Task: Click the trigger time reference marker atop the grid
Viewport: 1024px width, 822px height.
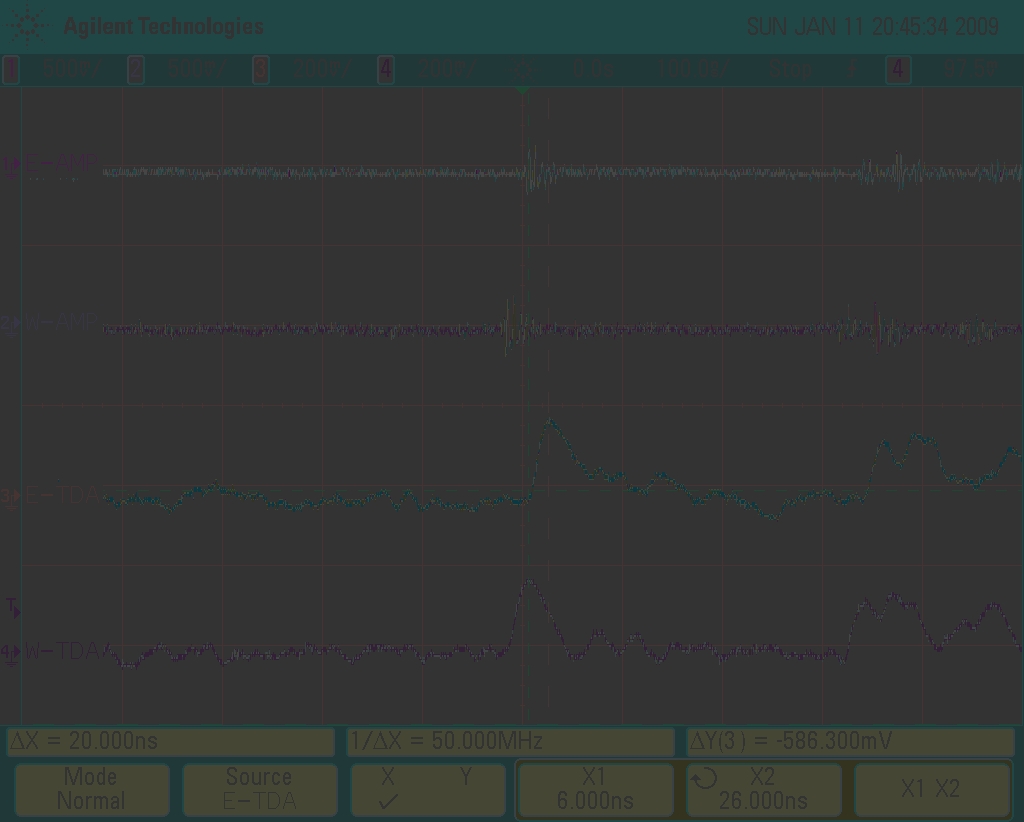Action: point(522,91)
